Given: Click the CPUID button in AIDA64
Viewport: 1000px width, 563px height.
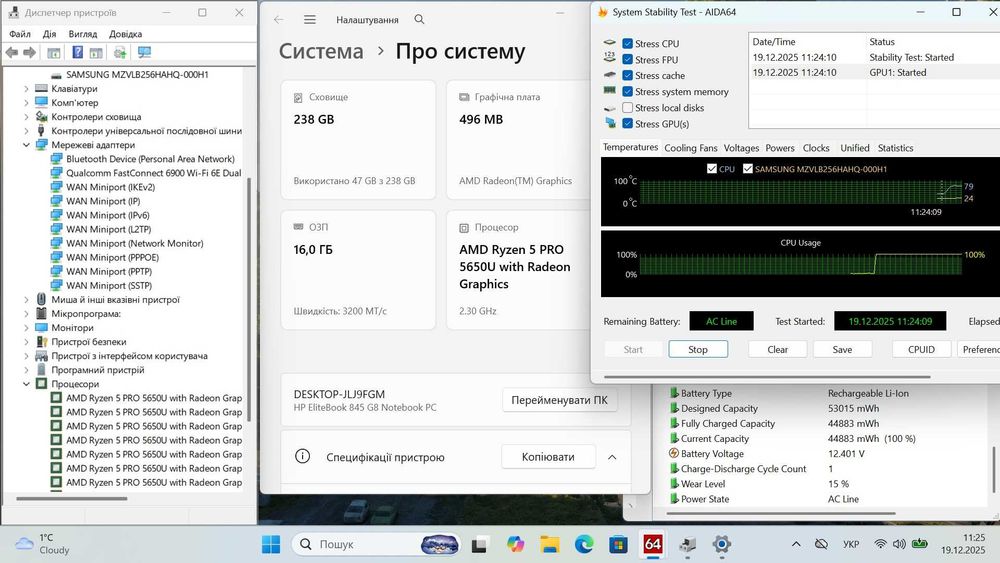Looking at the screenshot, I should tap(922, 349).
